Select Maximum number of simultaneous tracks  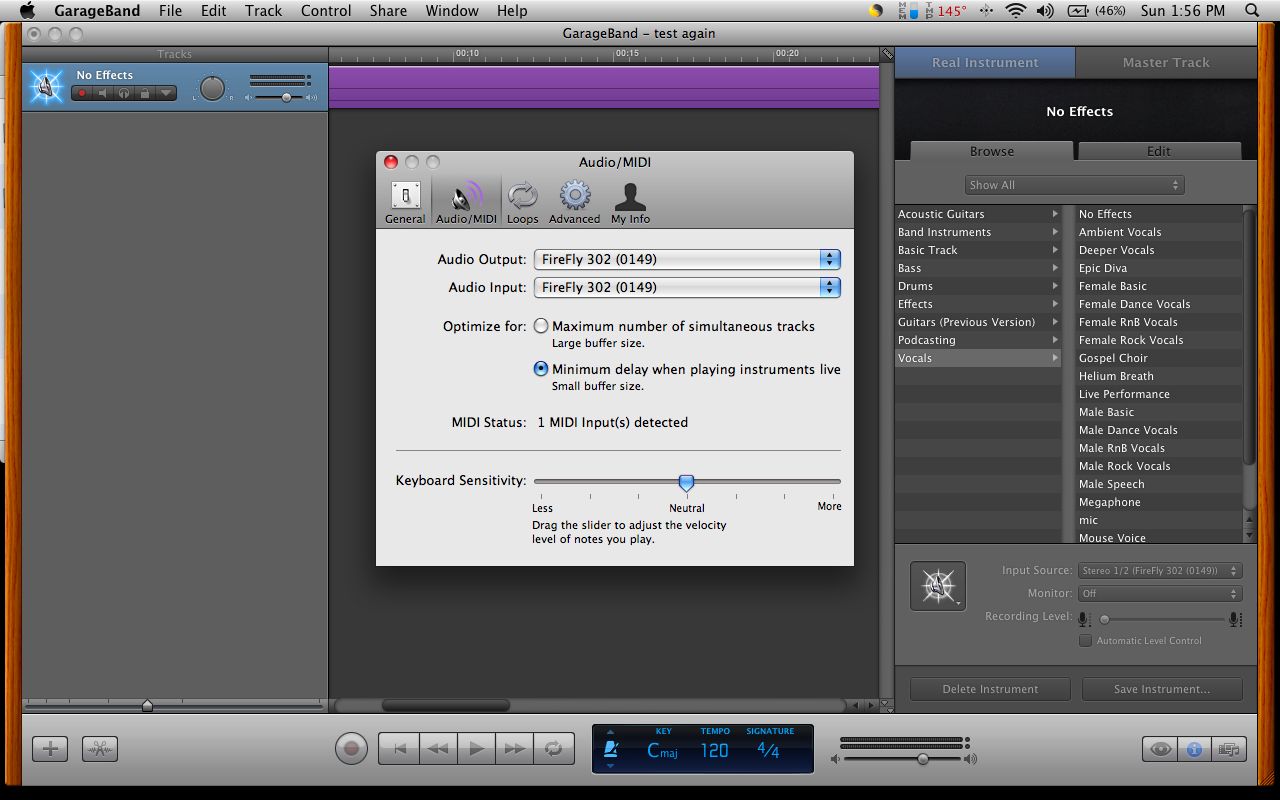tap(541, 326)
